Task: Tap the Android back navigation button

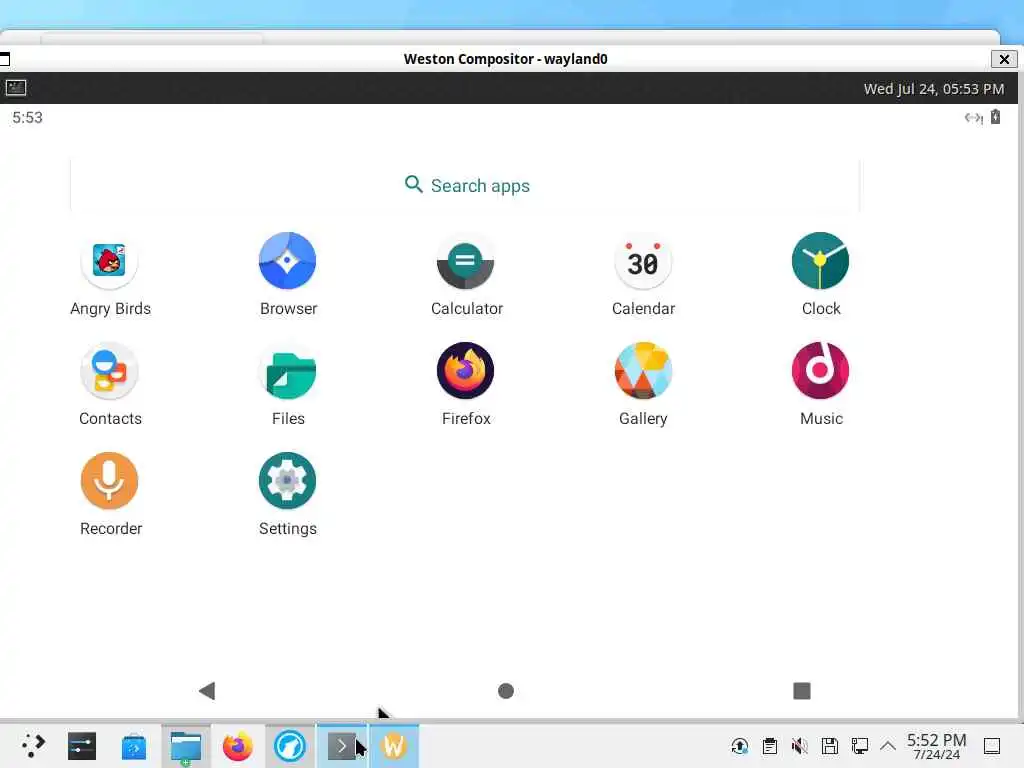Action: point(207,691)
